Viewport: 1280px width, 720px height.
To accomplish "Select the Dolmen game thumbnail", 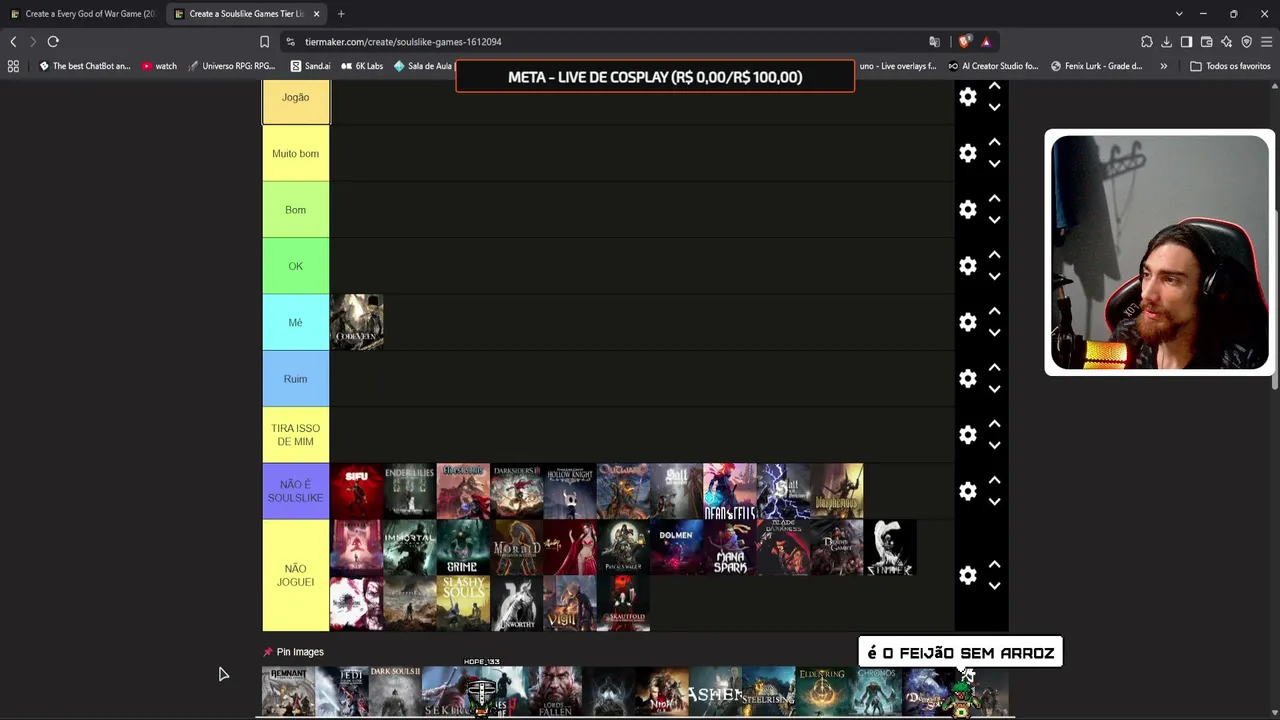I will pyautogui.click(x=677, y=547).
